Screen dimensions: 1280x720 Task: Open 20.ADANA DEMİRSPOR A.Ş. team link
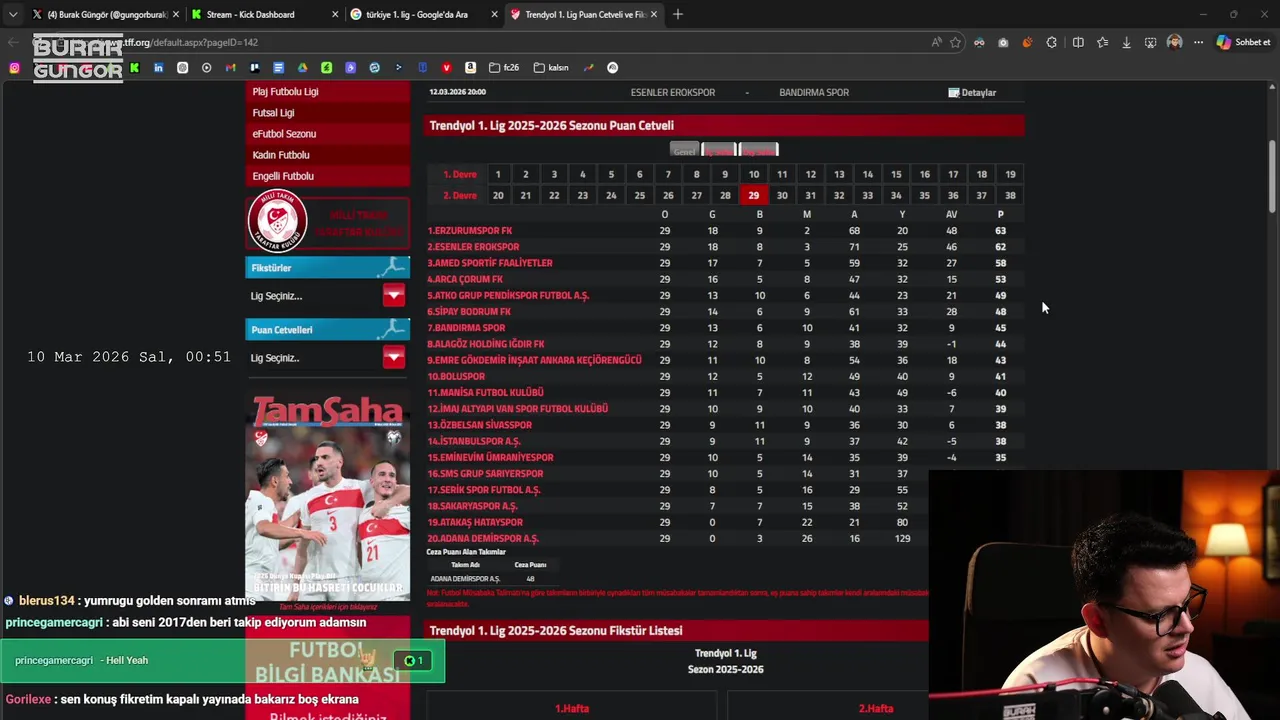click(483, 538)
